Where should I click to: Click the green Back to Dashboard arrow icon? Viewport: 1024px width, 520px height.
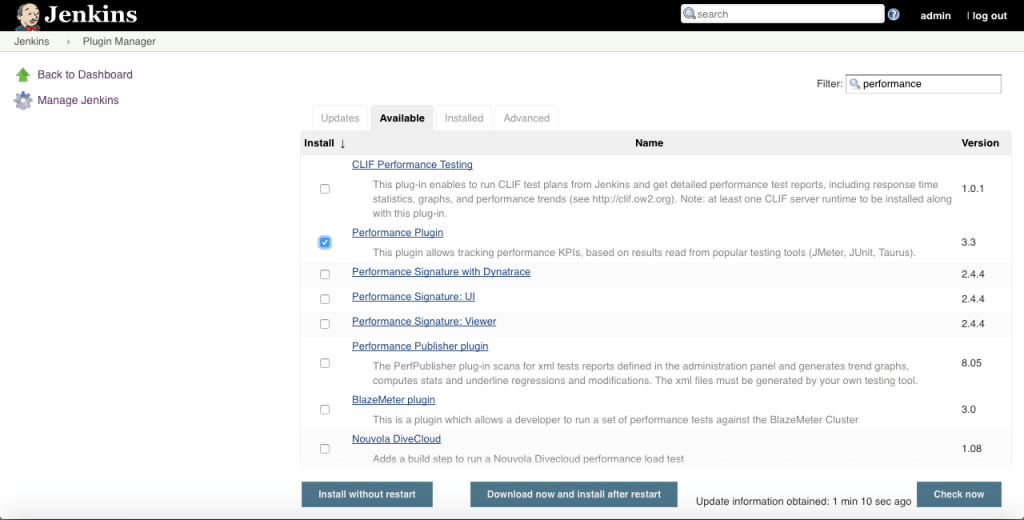pos(23,75)
